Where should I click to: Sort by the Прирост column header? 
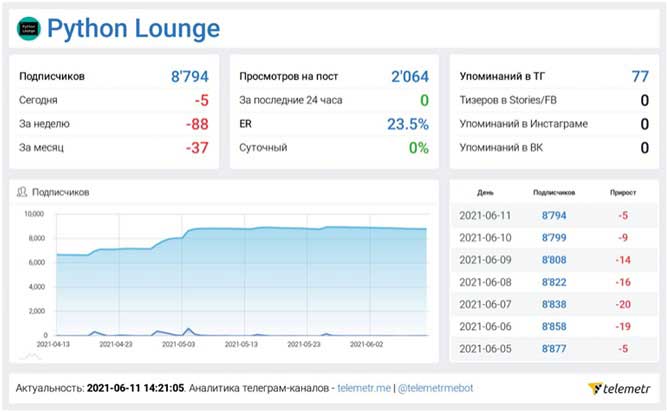pyautogui.click(x=622, y=191)
